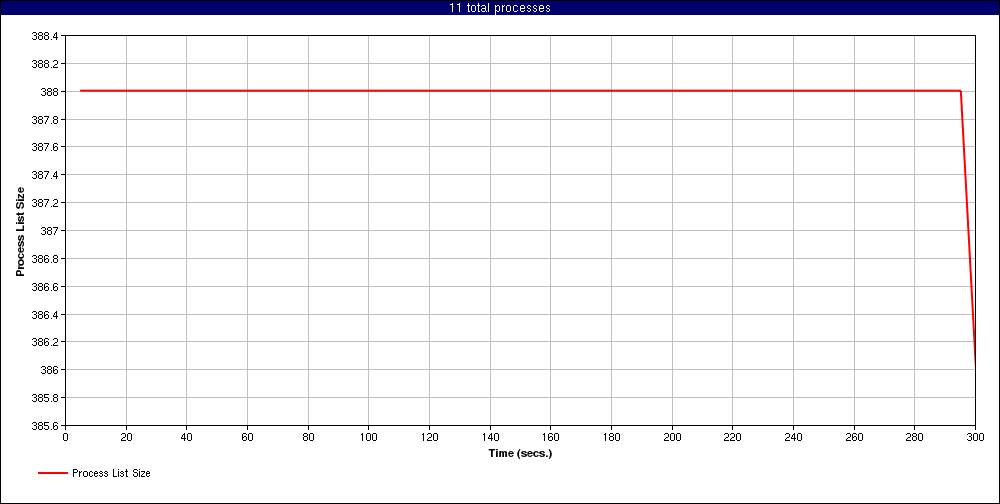This screenshot has width=1000, height=504.
Task: Click the 280 x-axis tick label
Action: click(x=915, y=437)
